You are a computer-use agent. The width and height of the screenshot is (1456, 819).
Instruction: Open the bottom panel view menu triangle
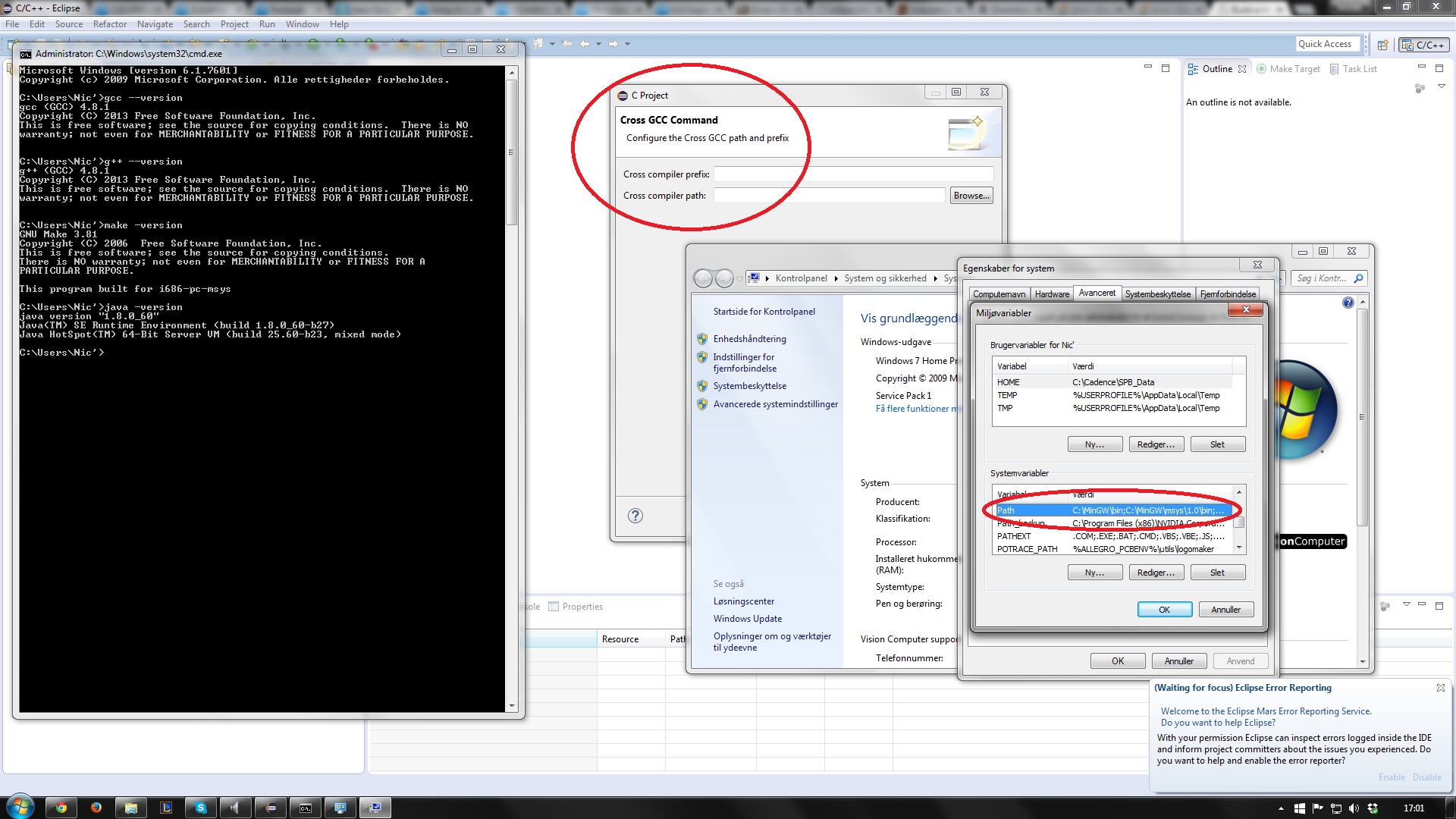coord(1406,604)
